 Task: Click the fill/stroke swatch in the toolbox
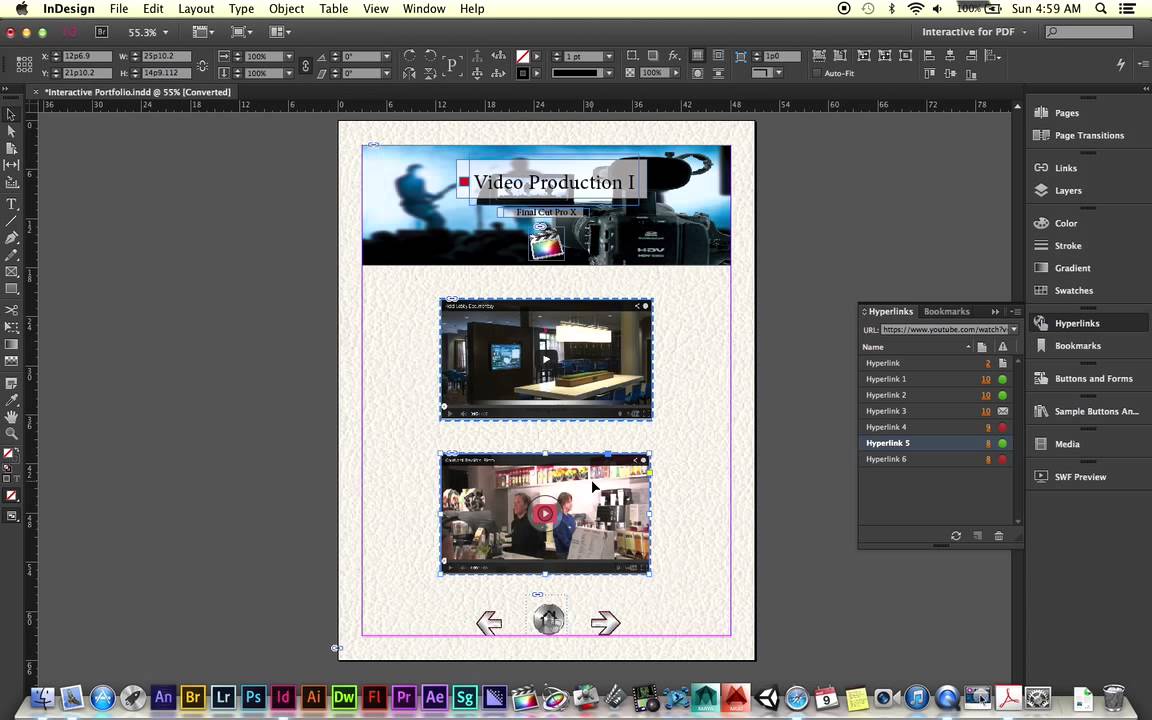[x=10, y=454]
